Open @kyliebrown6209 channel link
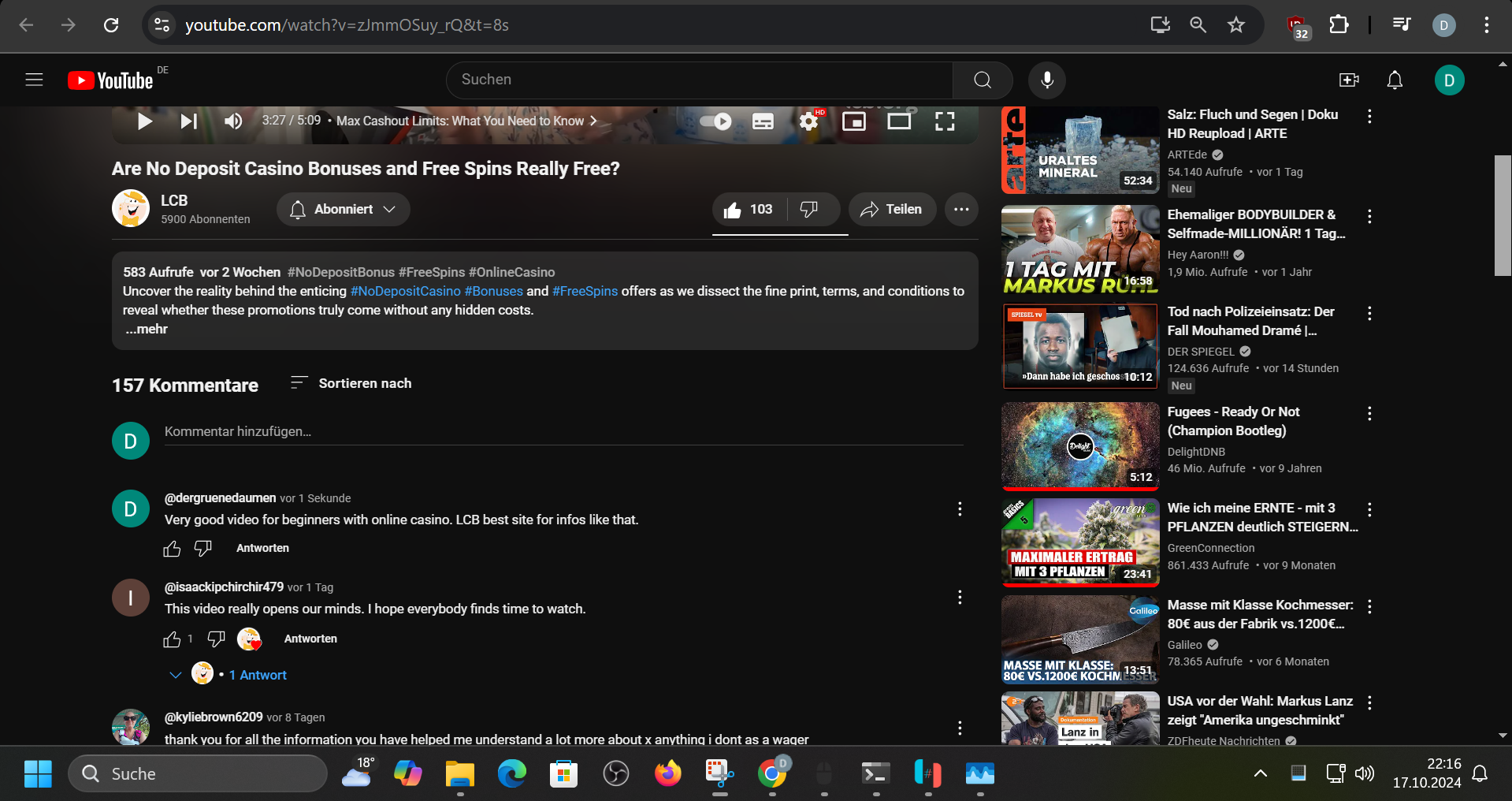The height and width of the screenshot is (801, 1512). pyautogui.click(x=214, y=717)
